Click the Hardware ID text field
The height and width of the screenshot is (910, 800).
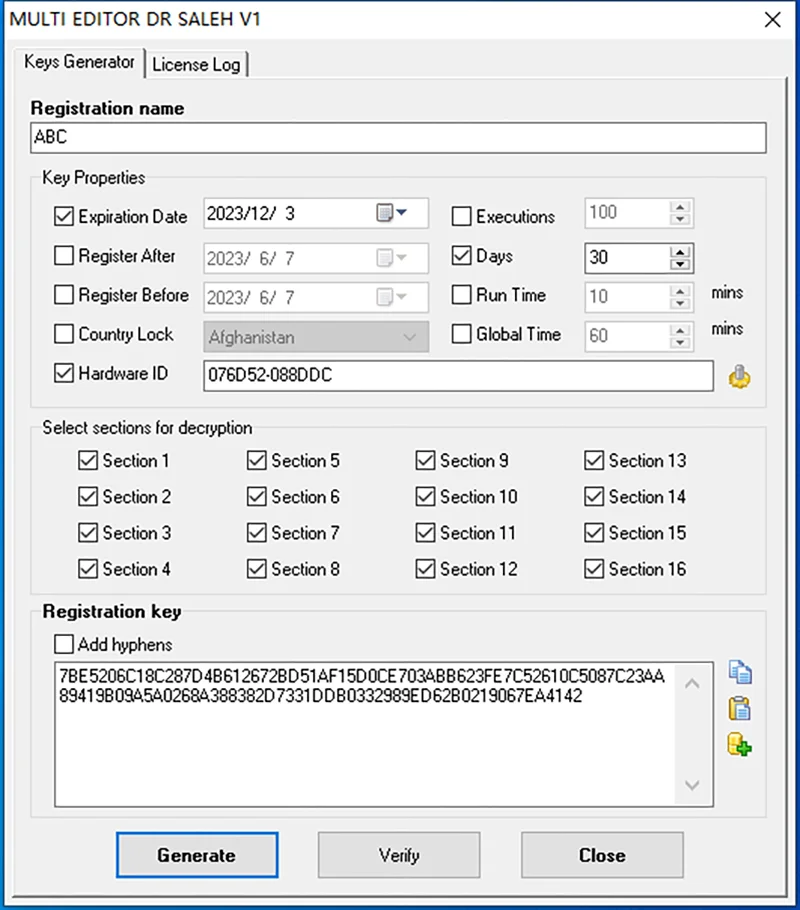coord(458,375)
